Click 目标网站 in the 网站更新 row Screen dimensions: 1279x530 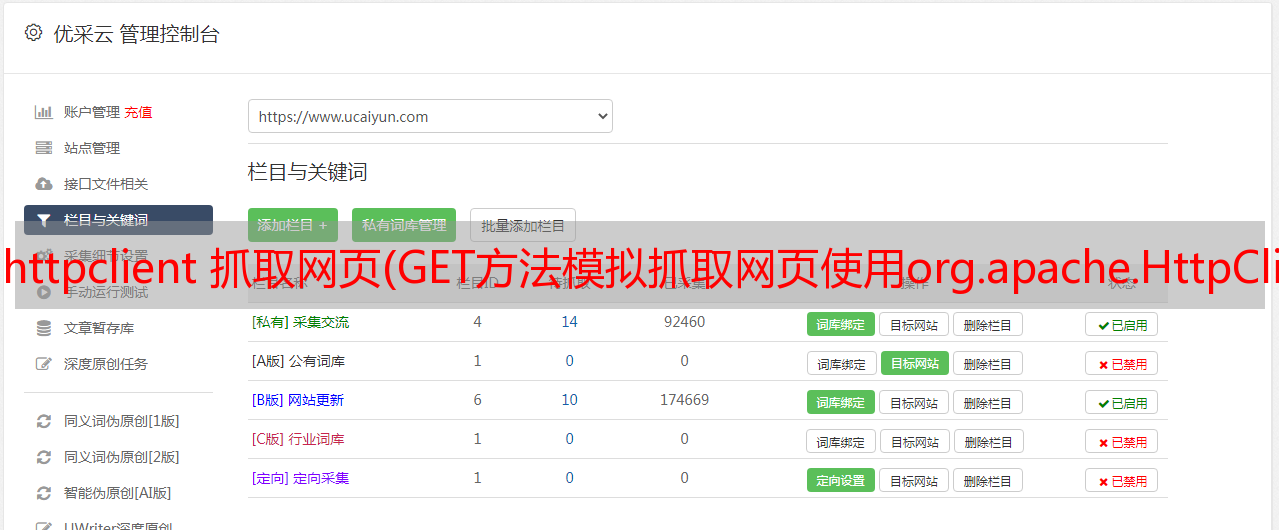click(914, 402)
